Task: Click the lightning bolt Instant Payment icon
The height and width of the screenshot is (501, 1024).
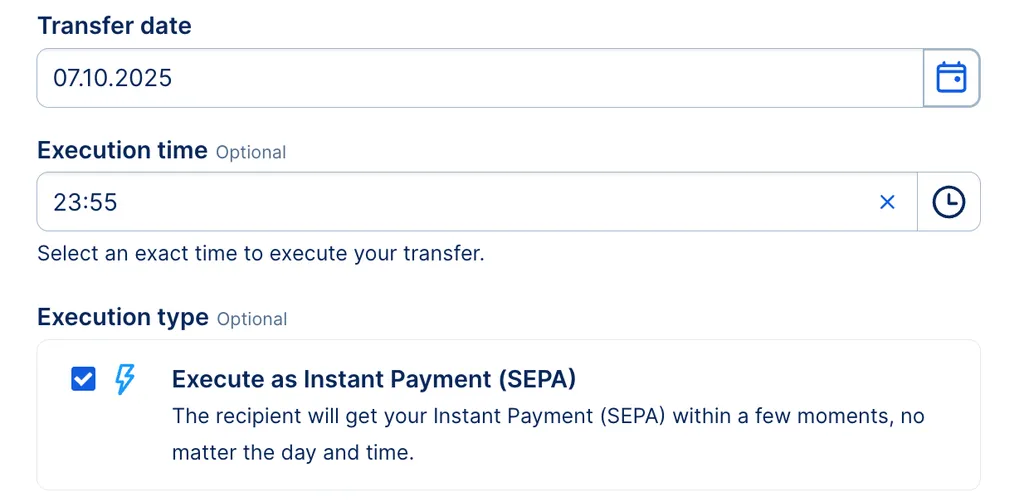Action: tap(124, 379)
